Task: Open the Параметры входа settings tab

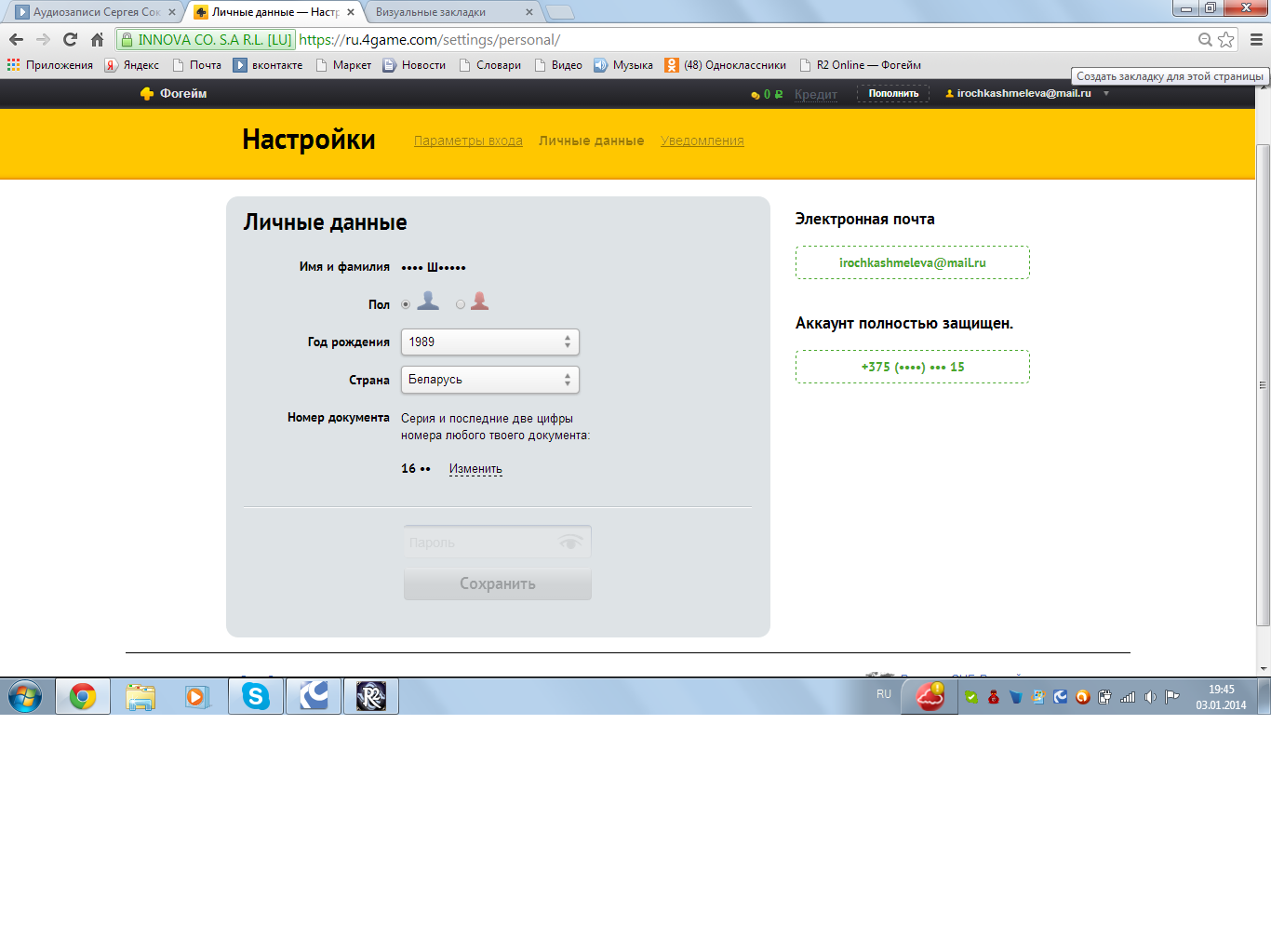Action: pyautogui.click(x=468, y=141)
